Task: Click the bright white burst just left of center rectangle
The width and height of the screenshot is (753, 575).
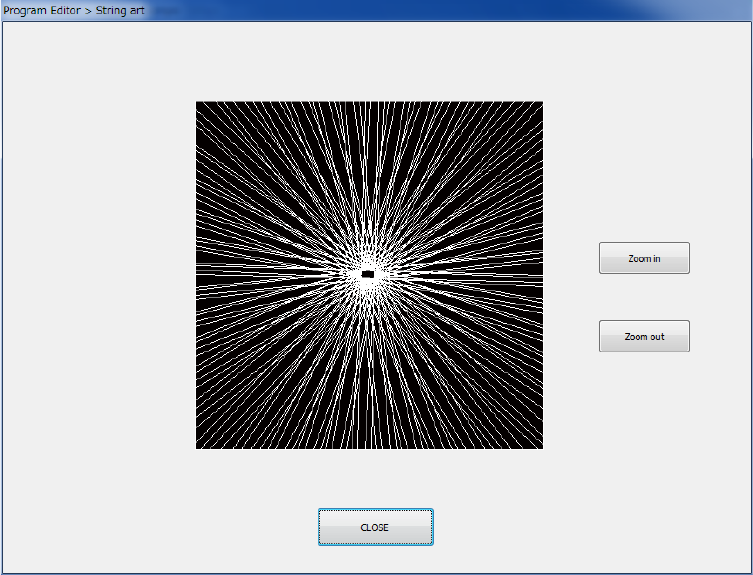Action: point(350,274)
